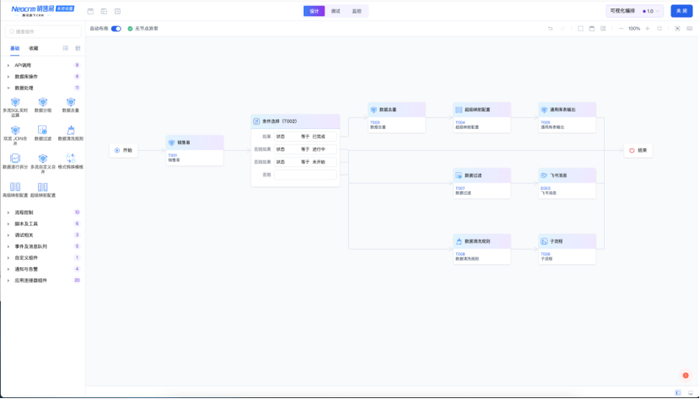This screenshot has height=399, width=700.
Task: Click the undo arrow in canvas toolbar
Action: coord(550,29)
